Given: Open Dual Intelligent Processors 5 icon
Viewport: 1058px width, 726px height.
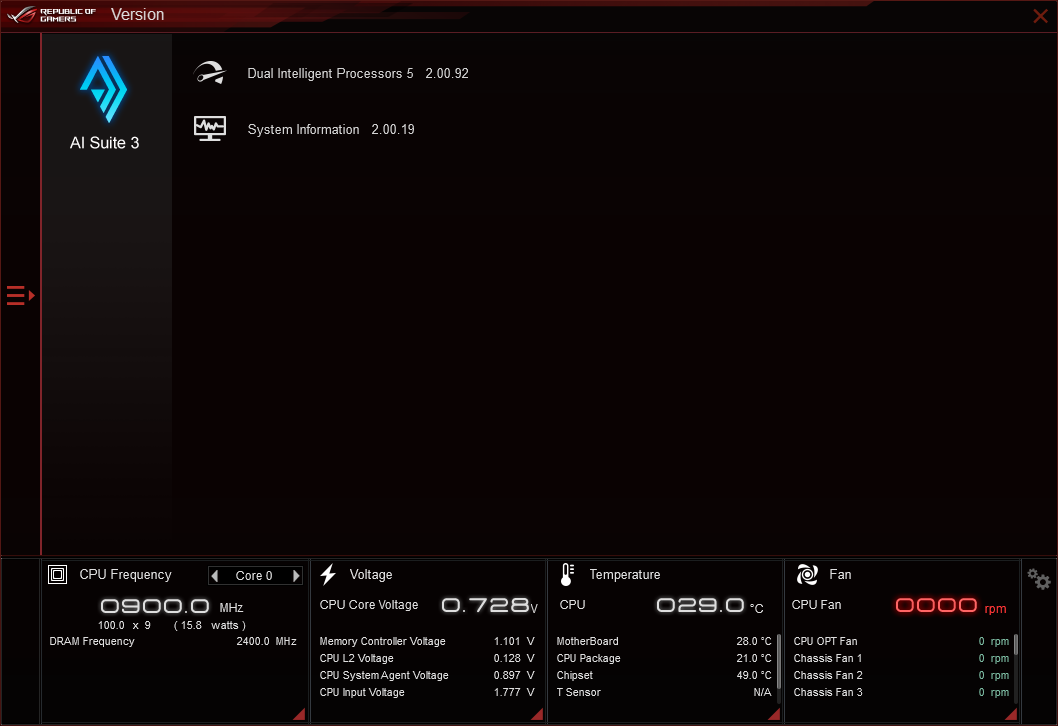Looking at the screenshot, I should 210,72.
